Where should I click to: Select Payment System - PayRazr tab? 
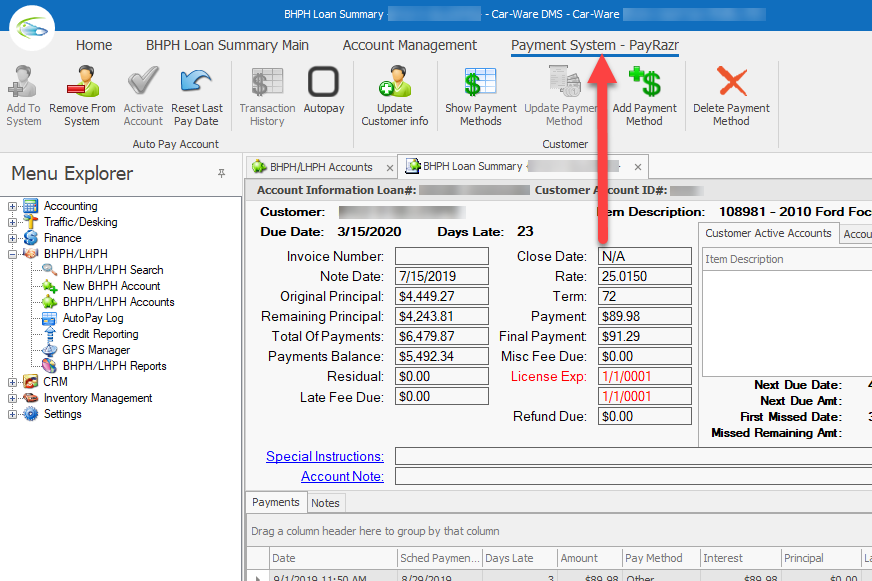(x=594, y=45)
